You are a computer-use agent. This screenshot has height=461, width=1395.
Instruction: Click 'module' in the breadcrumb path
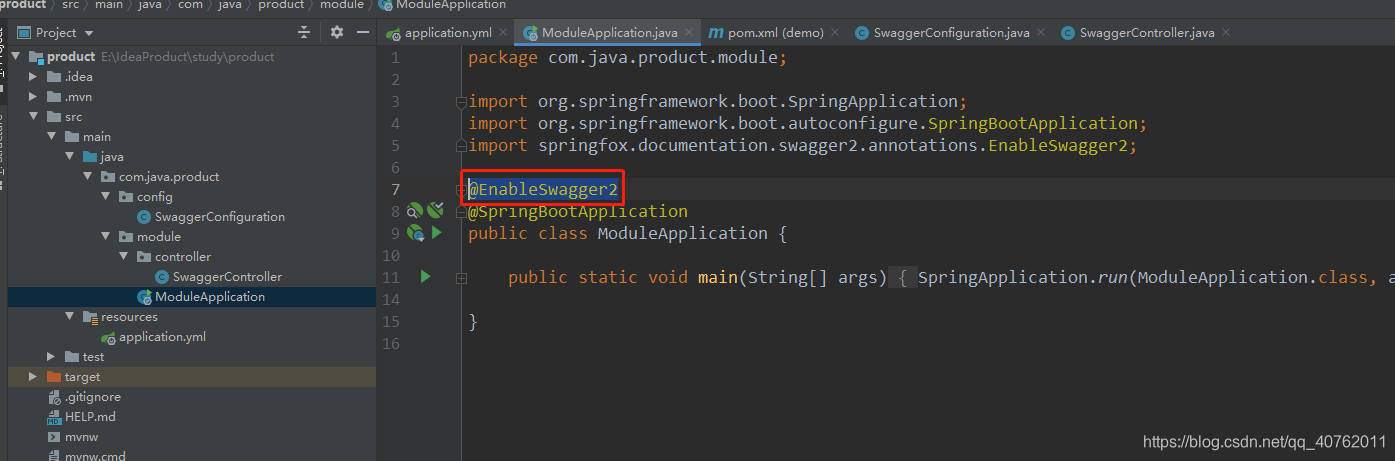tap(342, 5)
